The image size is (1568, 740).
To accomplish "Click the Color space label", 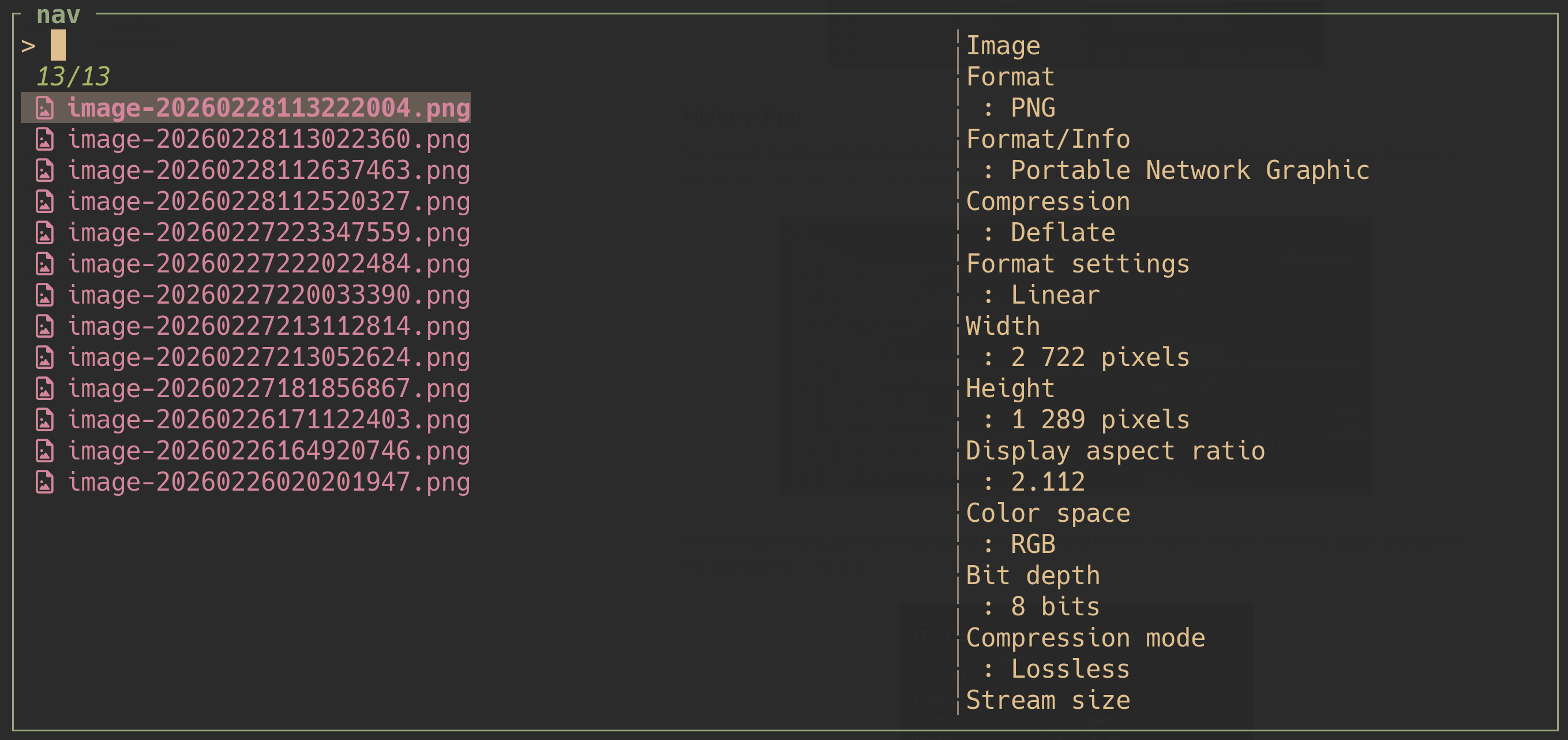I will 1048,513.
